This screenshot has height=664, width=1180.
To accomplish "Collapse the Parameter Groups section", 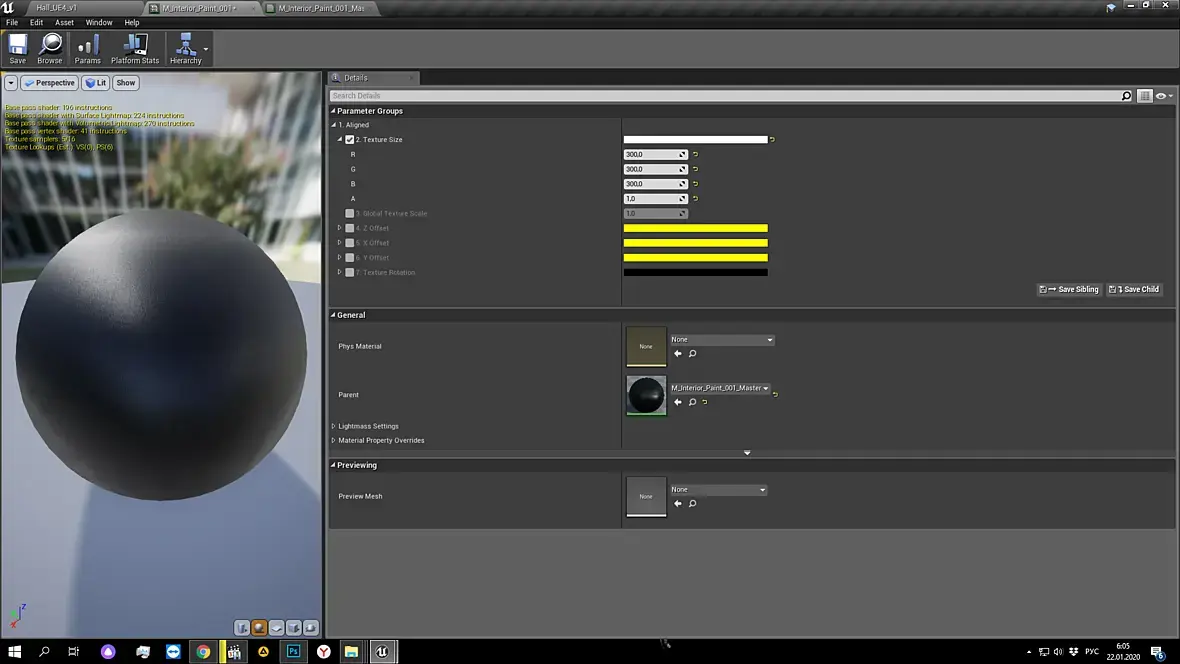I will click(333, 111).
